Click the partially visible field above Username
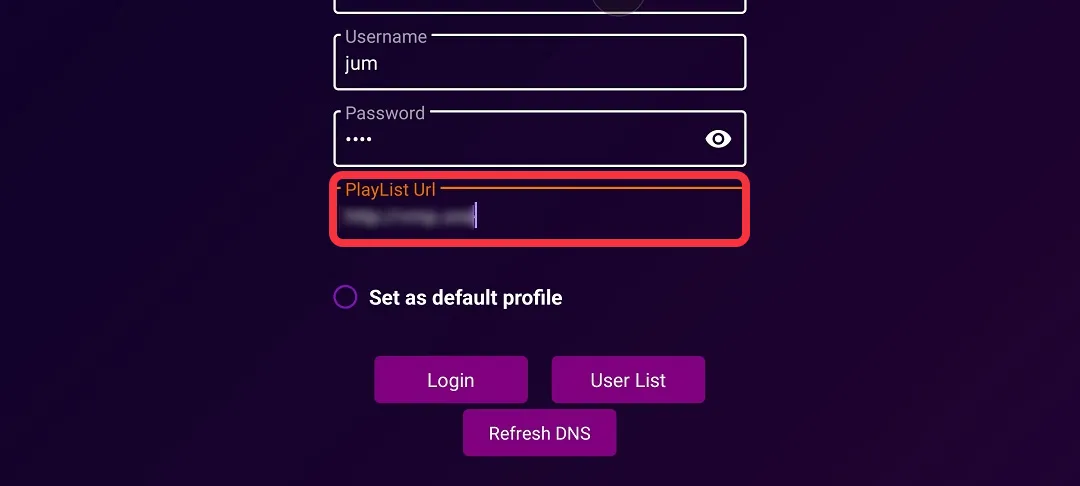The width and height of the screenshot is (1080, 486). pos(539,7)
